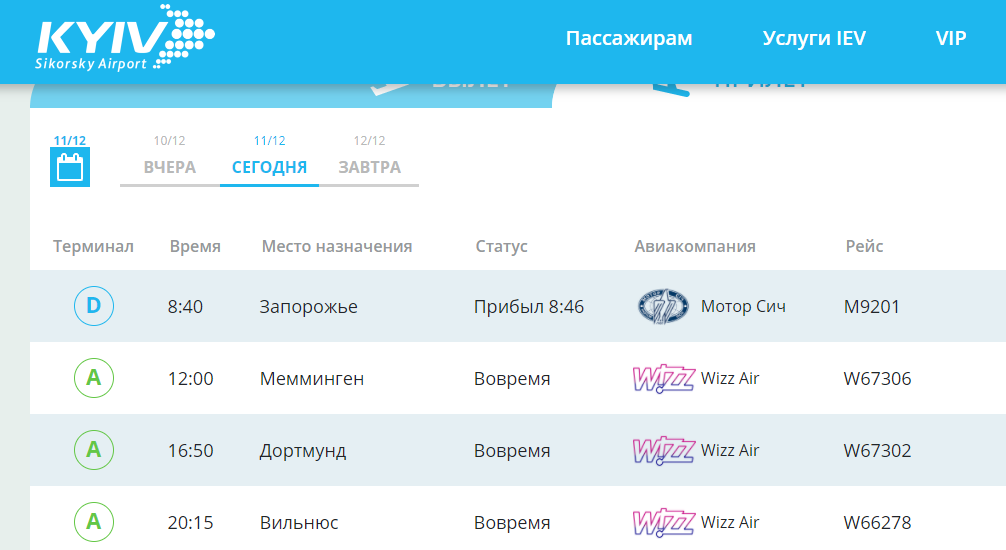
Task: Click the Авиакомпания column header
Action: point(695,246)
